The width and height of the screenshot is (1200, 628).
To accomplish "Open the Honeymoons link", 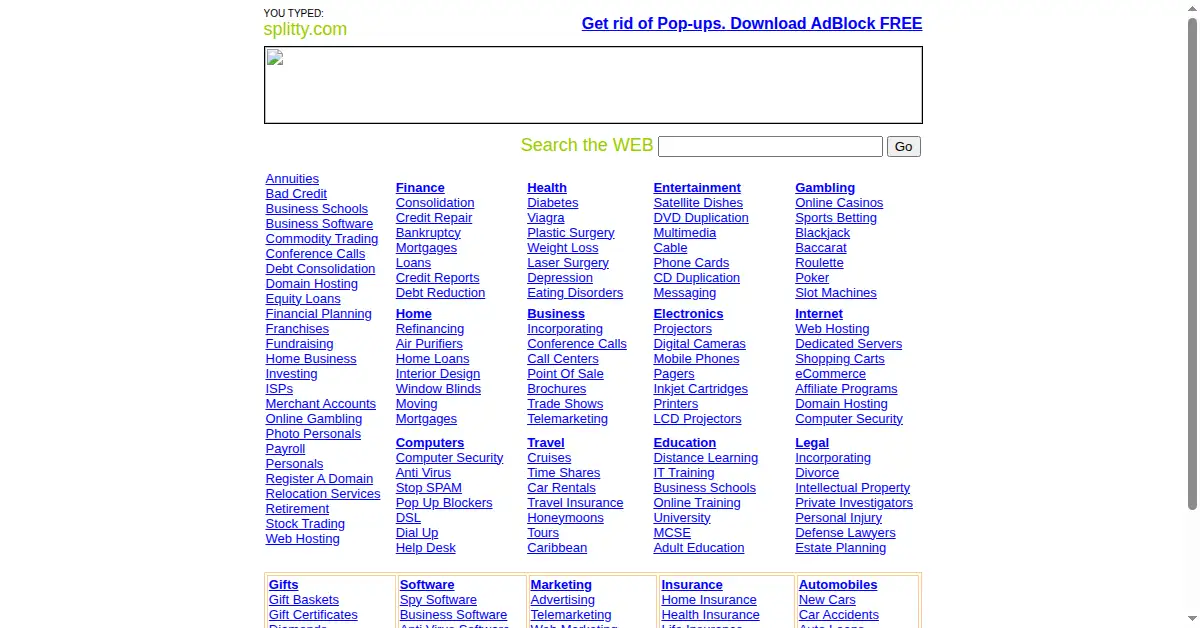I will 566,518.
